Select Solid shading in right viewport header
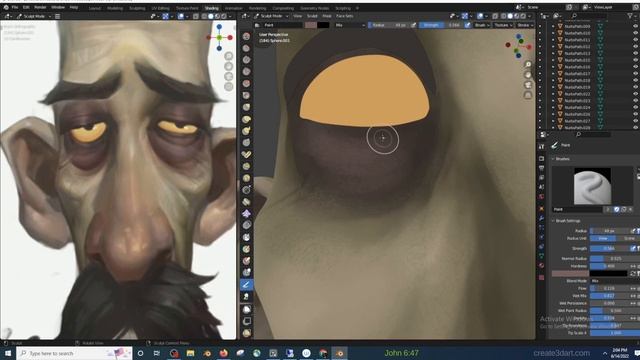Screen dimensions: 640x360 (510, 16)
